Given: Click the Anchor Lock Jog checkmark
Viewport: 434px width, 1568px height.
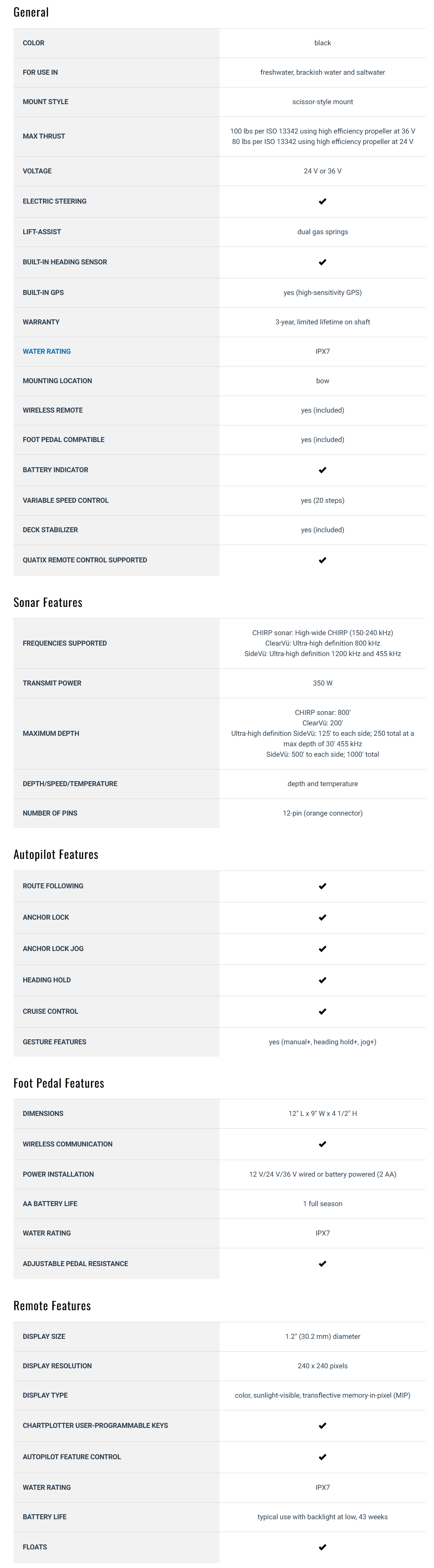Looking at the screenshot, I should point(323,949).
